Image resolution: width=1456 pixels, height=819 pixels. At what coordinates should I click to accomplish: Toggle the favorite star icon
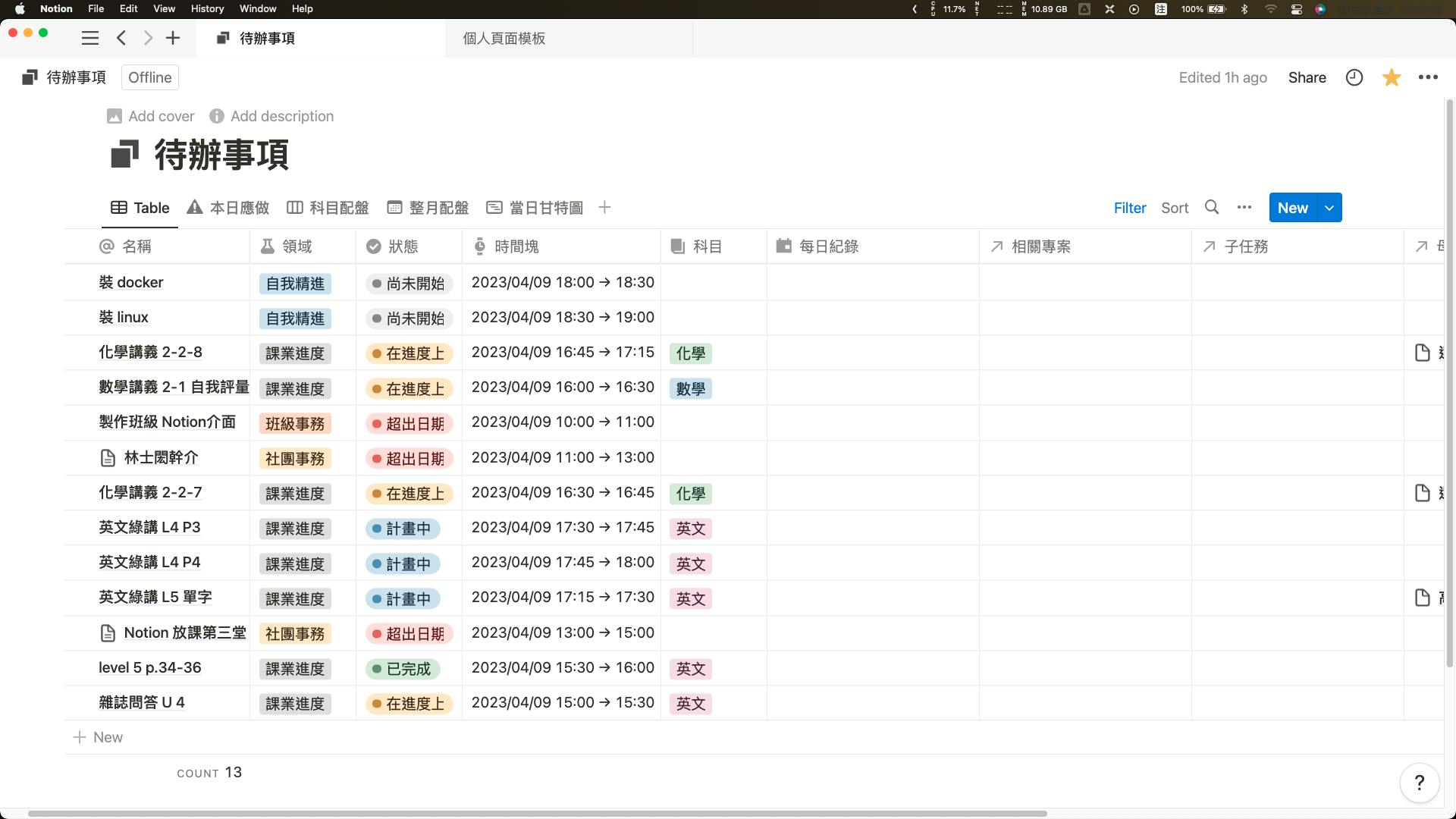(1392, 77)
